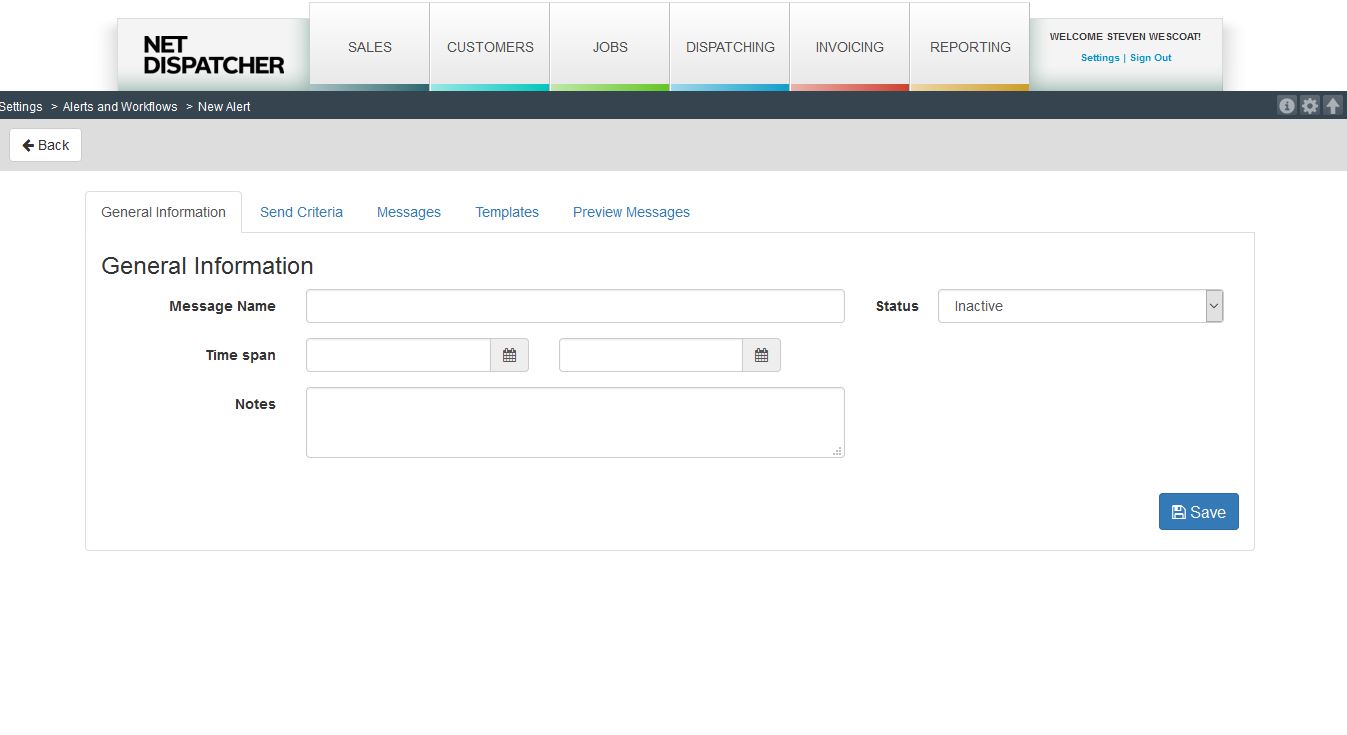Click the Net Dispatcher logo
The image size is (1347, 735).
(x=214, y=55)
